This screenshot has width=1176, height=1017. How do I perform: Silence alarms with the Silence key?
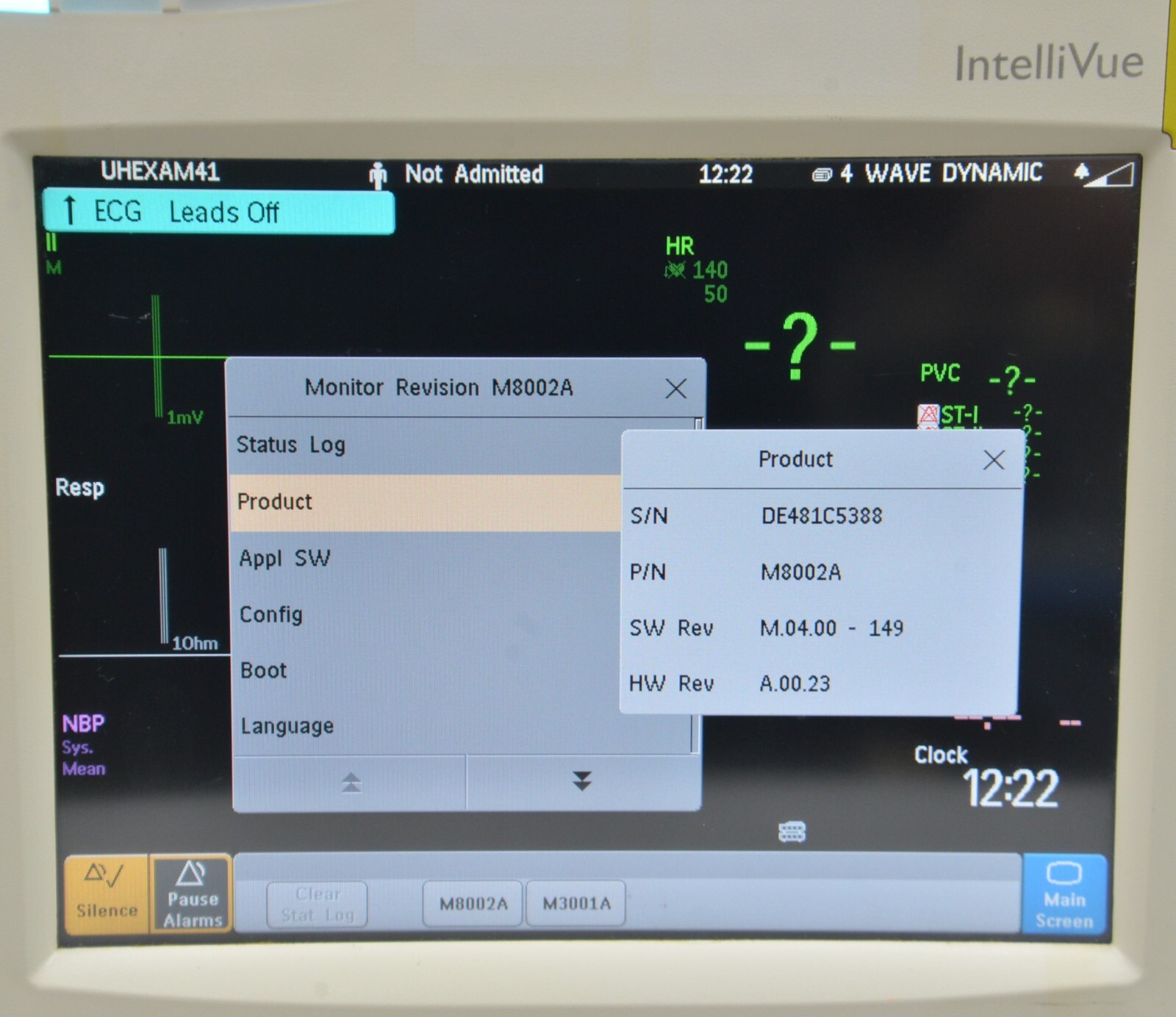point(107,894)
